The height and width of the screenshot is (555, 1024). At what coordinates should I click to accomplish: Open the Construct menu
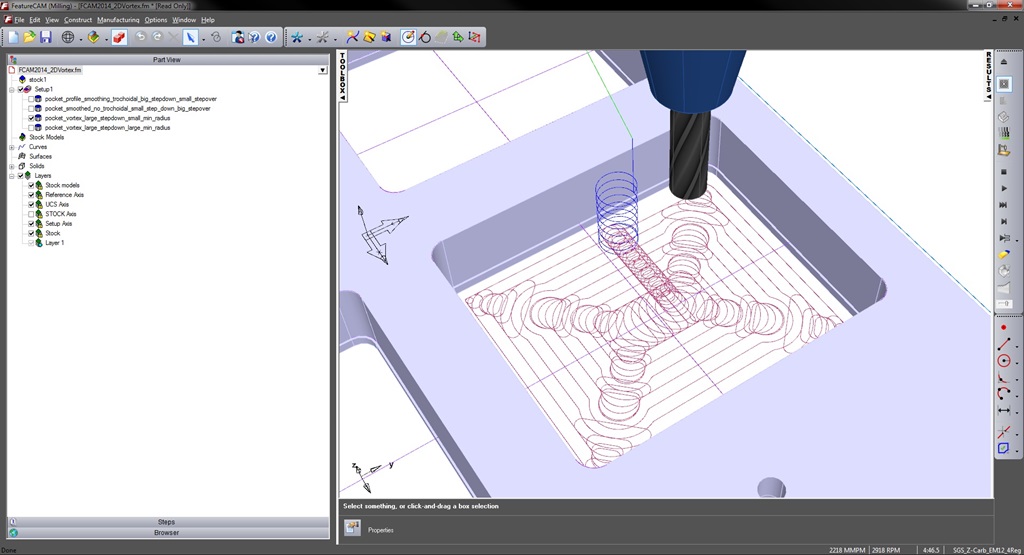[78, 20]
